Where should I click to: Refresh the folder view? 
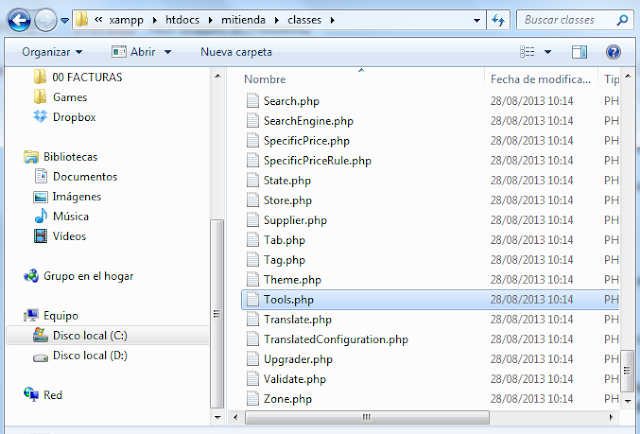click(498, 20)
